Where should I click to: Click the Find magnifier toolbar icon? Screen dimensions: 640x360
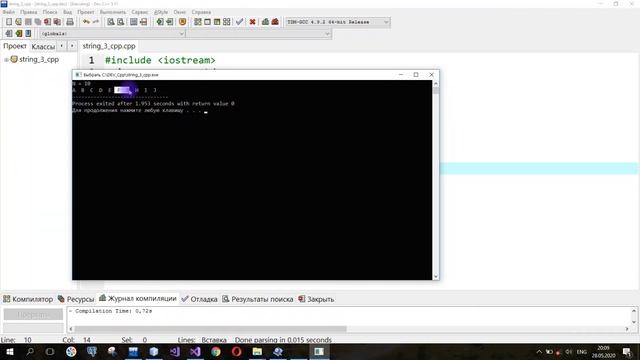tap(111, 22)
